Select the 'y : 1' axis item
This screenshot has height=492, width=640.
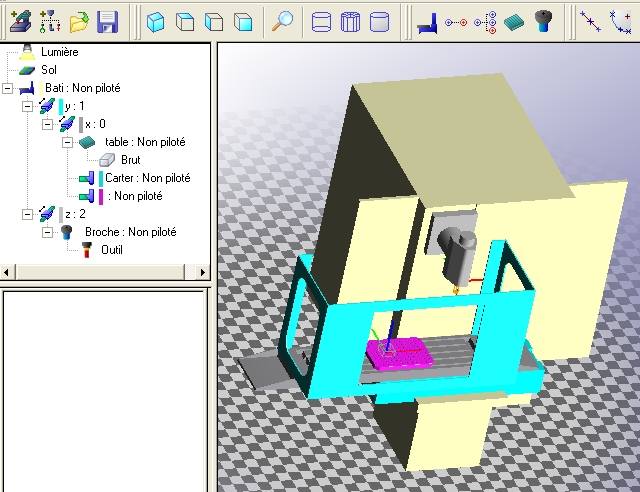tap(75, 106)
